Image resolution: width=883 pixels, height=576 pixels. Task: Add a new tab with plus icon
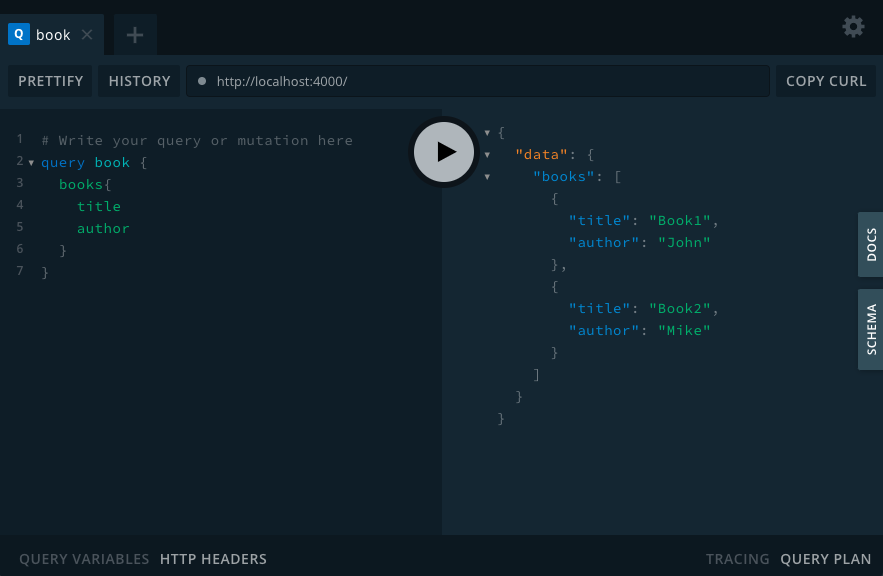135,35
